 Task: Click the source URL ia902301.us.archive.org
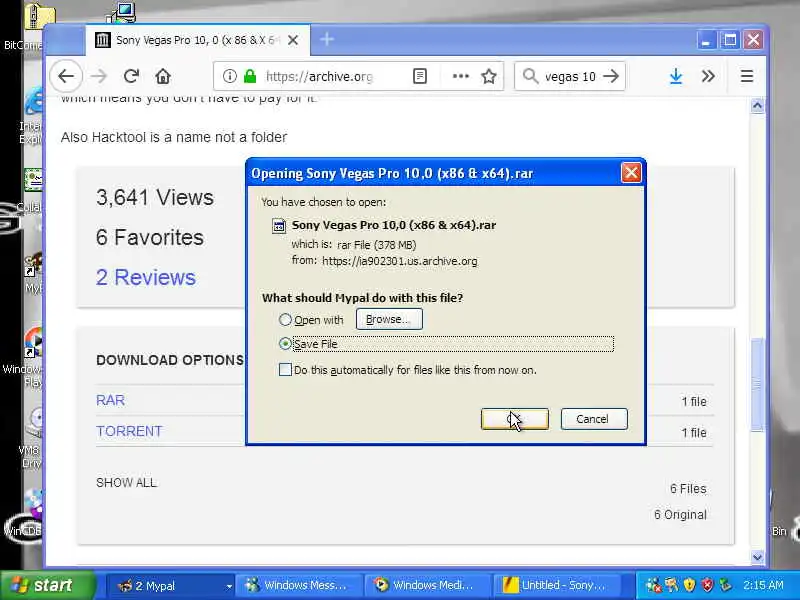tap(400, 261)
